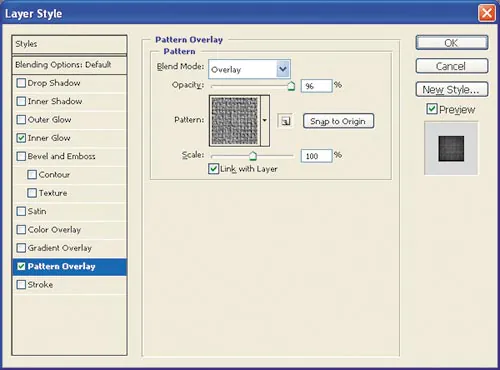
Task: Click the New Style... button
Action: [452, 89]
